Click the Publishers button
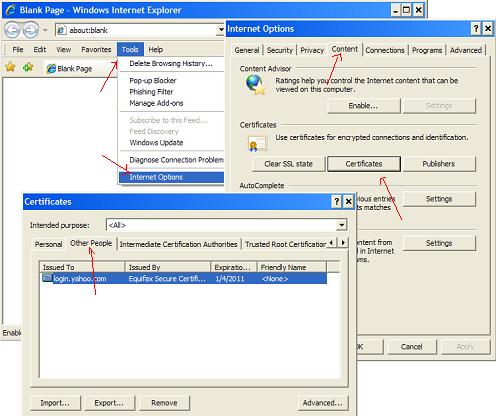 (439, 164)
